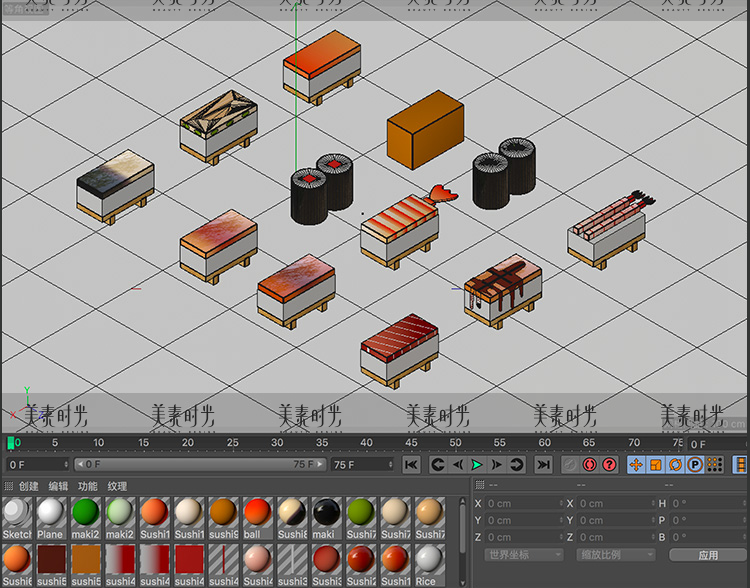750x588 pixels.
Task: Toggle red autokeying button
Action: [x=589, y=465]
